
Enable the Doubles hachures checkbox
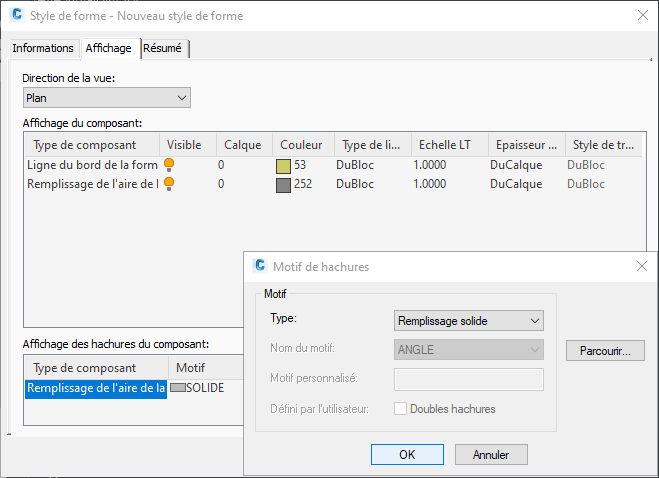tap(401, 409)
